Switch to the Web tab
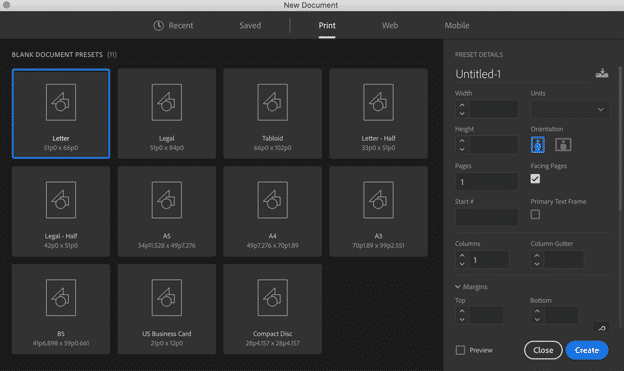 coord(390,25)
